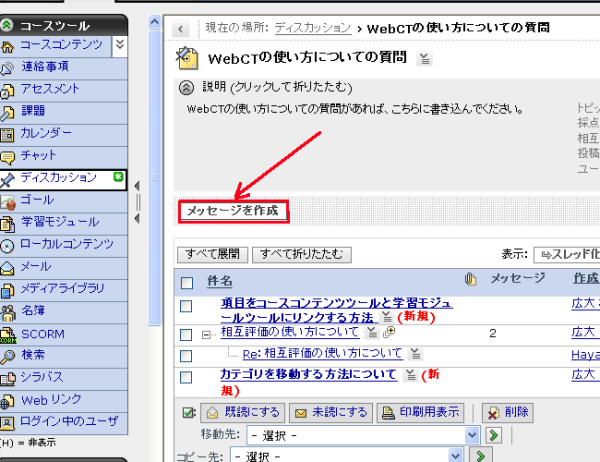Open action menu for 相互評価の使い方について

pos(372,332)
